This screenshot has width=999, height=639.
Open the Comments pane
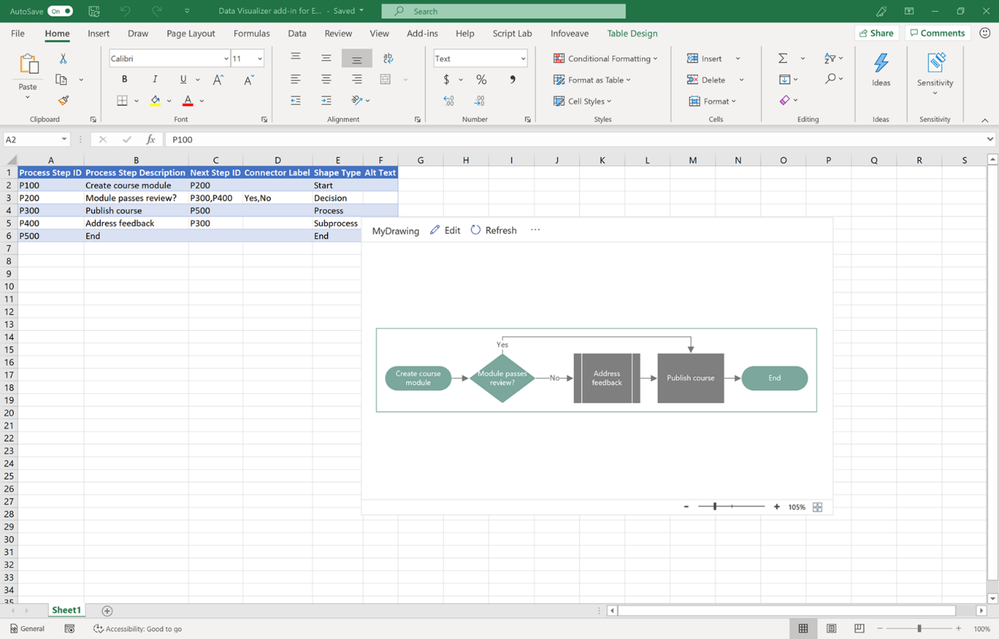pos(937,33)
